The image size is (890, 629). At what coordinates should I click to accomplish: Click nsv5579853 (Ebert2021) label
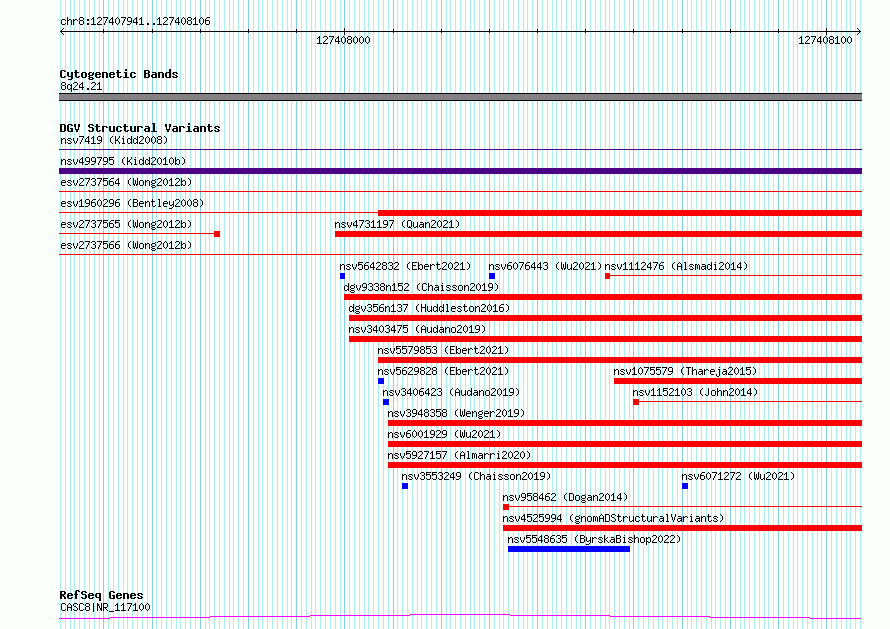(x=443, y=350)
